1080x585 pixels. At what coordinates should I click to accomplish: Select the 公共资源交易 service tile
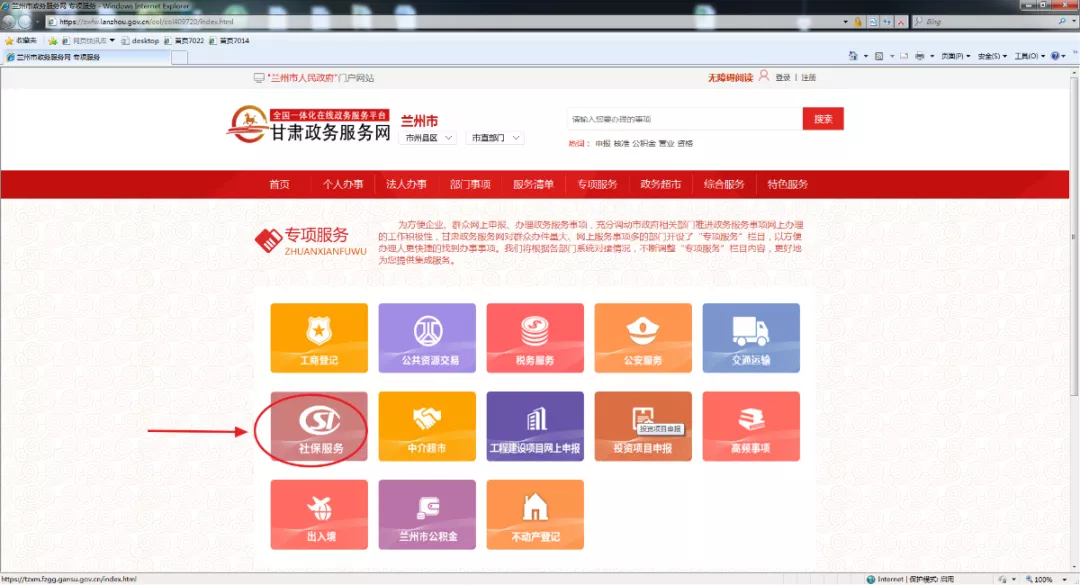[426, 338]
